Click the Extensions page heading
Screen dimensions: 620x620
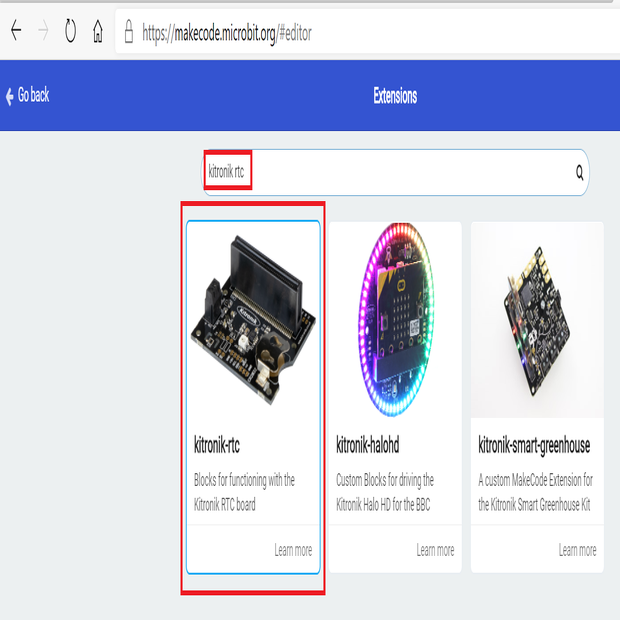click(x=394, y=96)
